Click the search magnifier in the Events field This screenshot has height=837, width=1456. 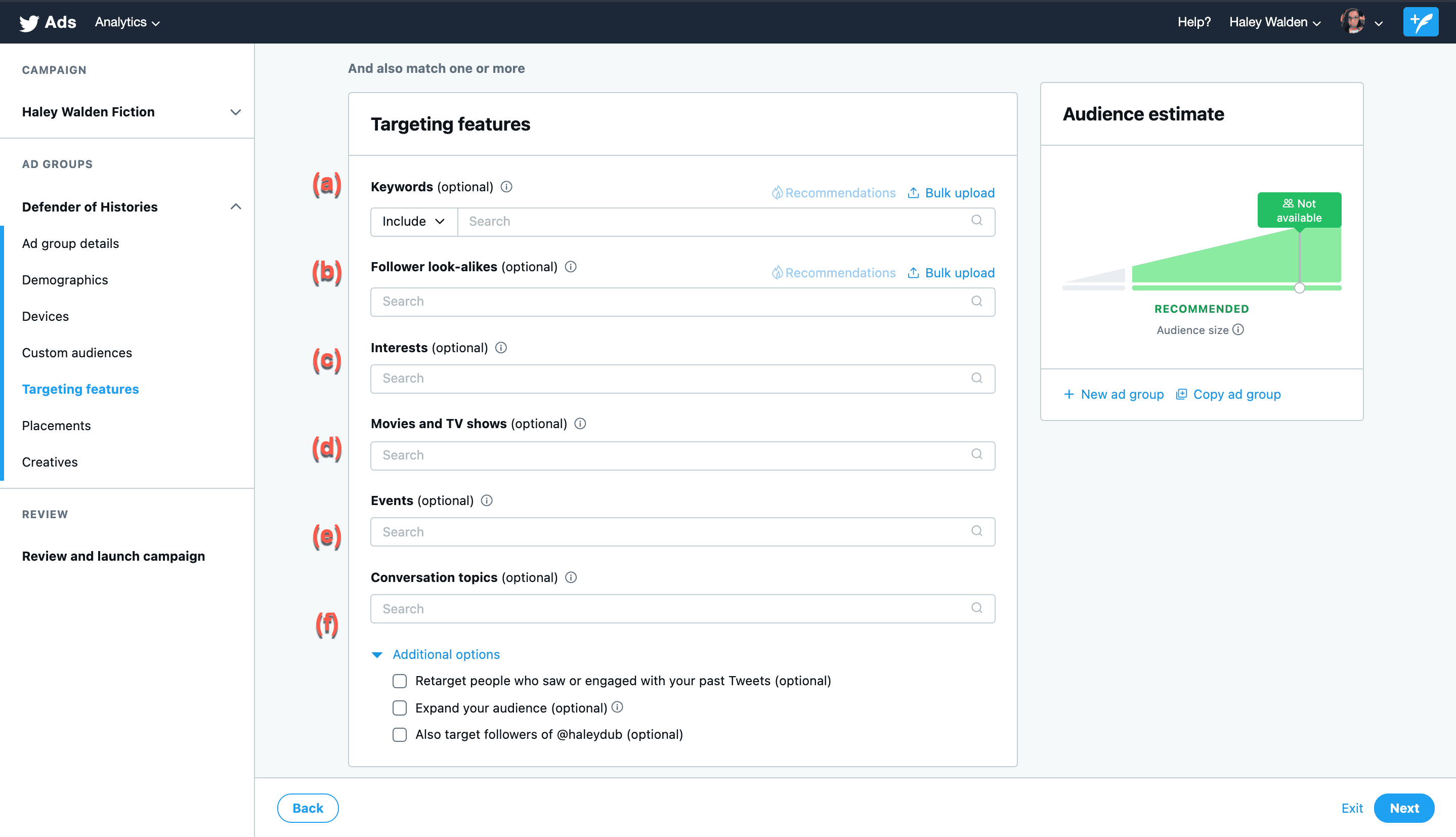(976, 531)
